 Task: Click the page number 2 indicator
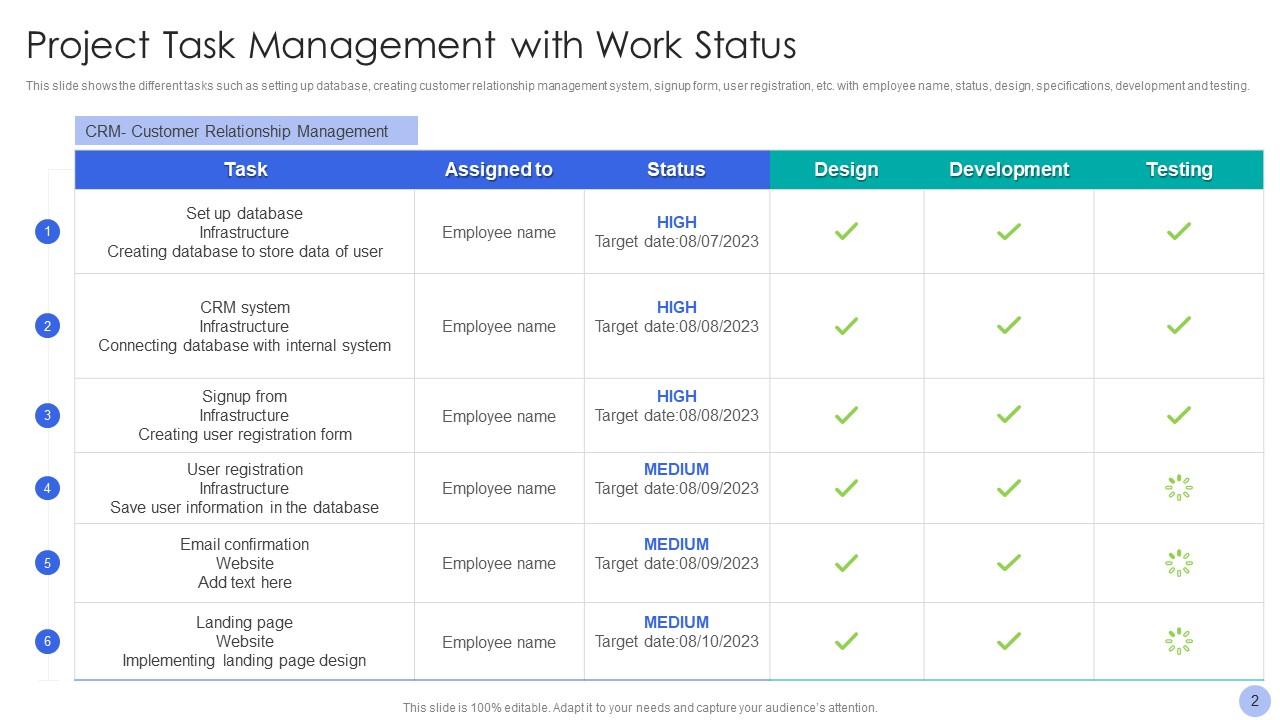point(1254,699)
